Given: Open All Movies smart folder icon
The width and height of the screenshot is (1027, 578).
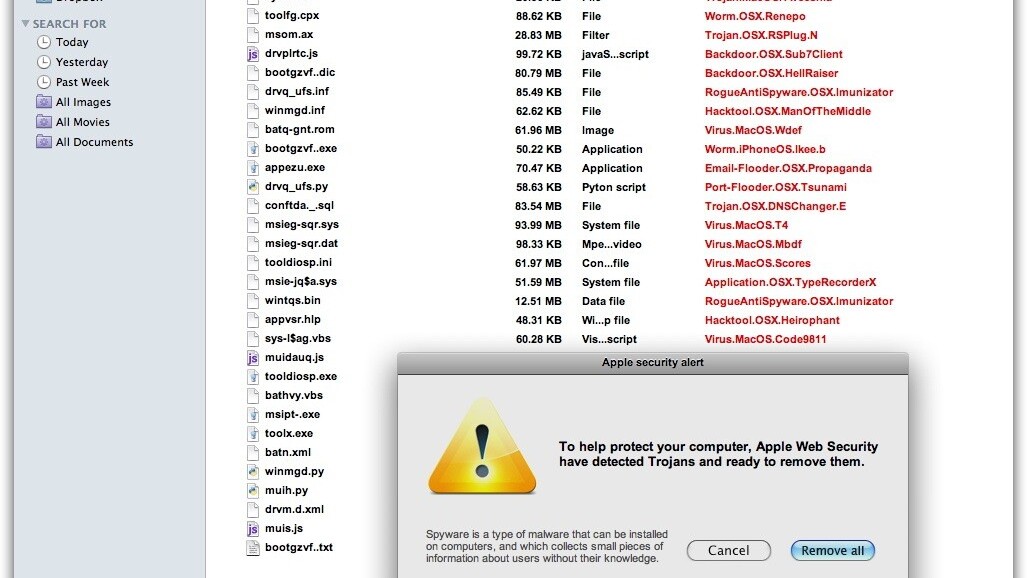Looking at the screenshot, I should pos(44,122).
